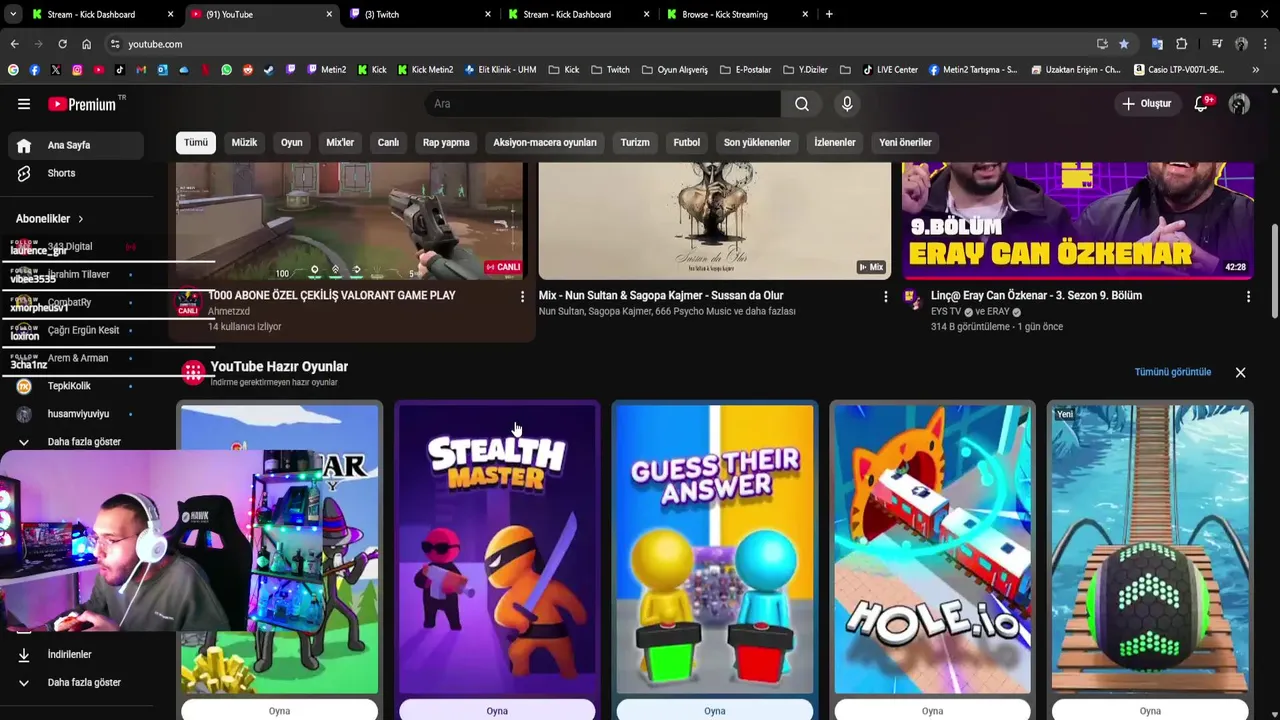Viewport: 1280px width, 720px height.
Task: Open options menu for Valorant livestream video
Action: 522,297
